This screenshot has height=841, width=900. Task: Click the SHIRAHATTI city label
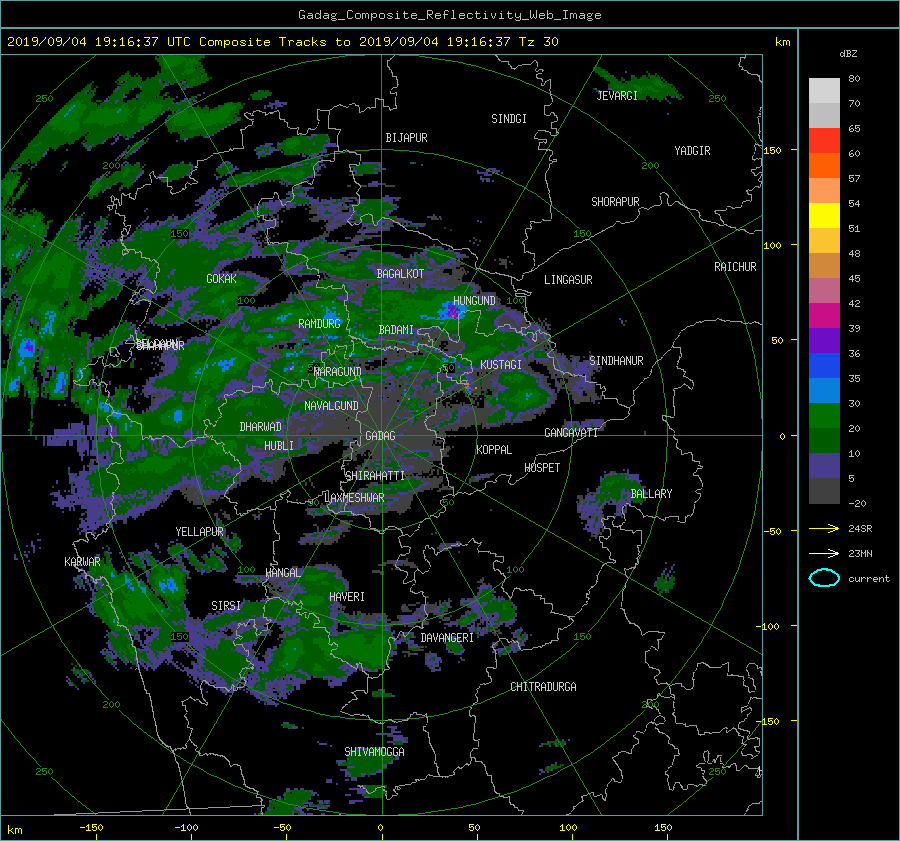point(375,475)
